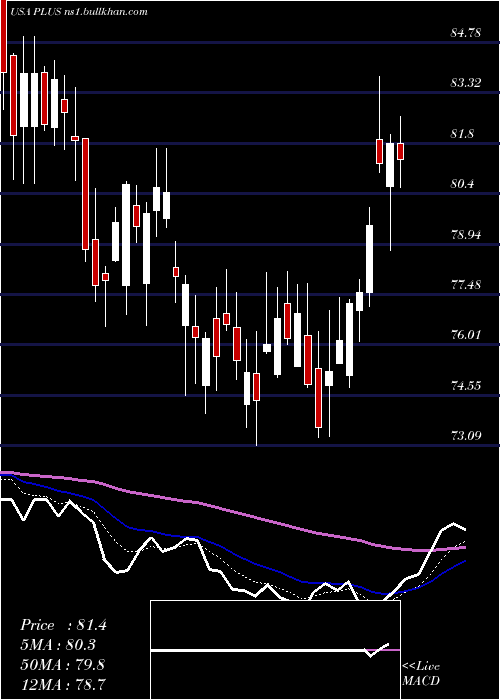This screenshot has width=500, height=700.
Task: Click the 78.94 price axis label
Action: coord(466,234)
